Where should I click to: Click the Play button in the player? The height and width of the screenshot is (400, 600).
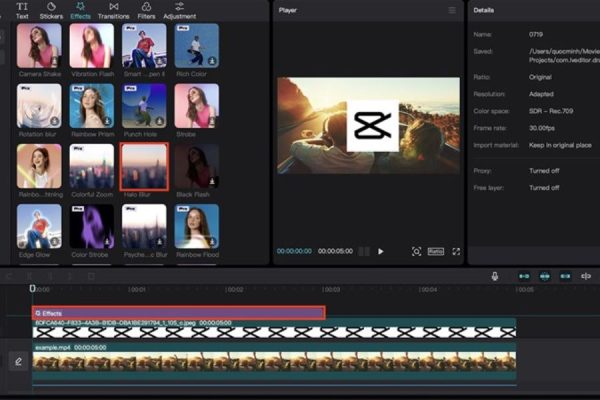pyautogui.click(x=381, y=252)
